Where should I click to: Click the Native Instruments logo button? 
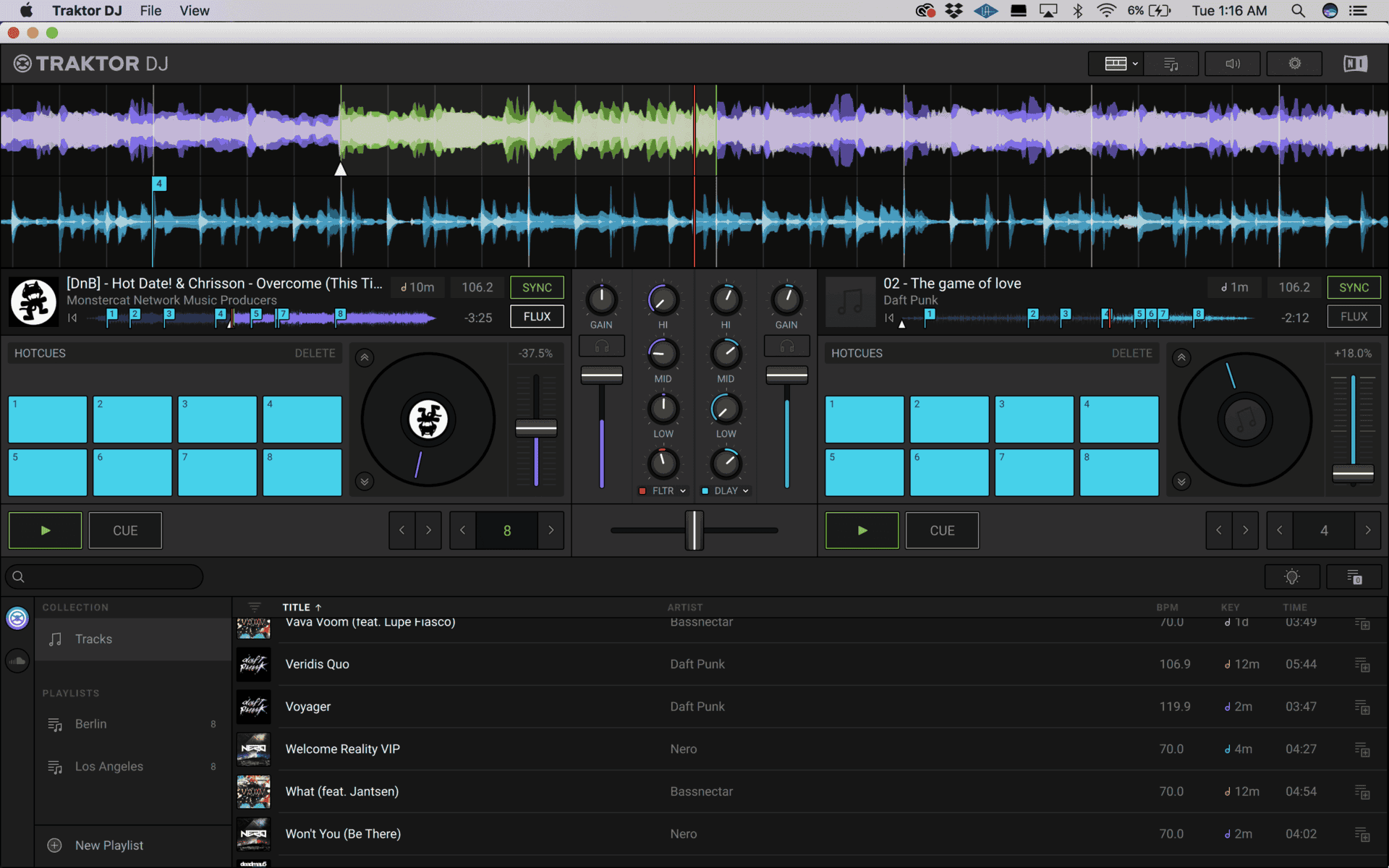pyautogui.click(x=1355, y=64)
